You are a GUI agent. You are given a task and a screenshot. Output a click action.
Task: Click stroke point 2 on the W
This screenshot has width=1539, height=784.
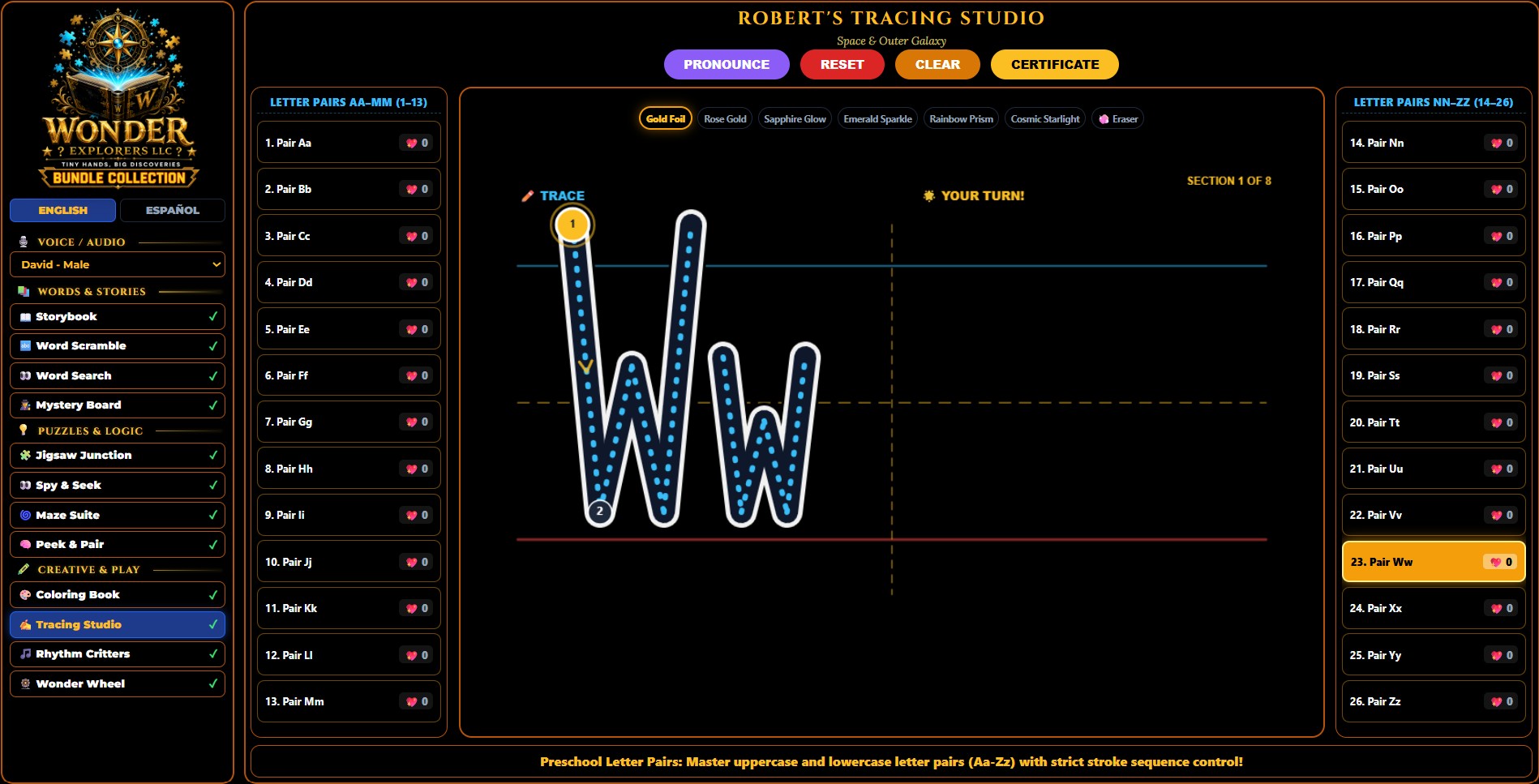coord(599,511)
